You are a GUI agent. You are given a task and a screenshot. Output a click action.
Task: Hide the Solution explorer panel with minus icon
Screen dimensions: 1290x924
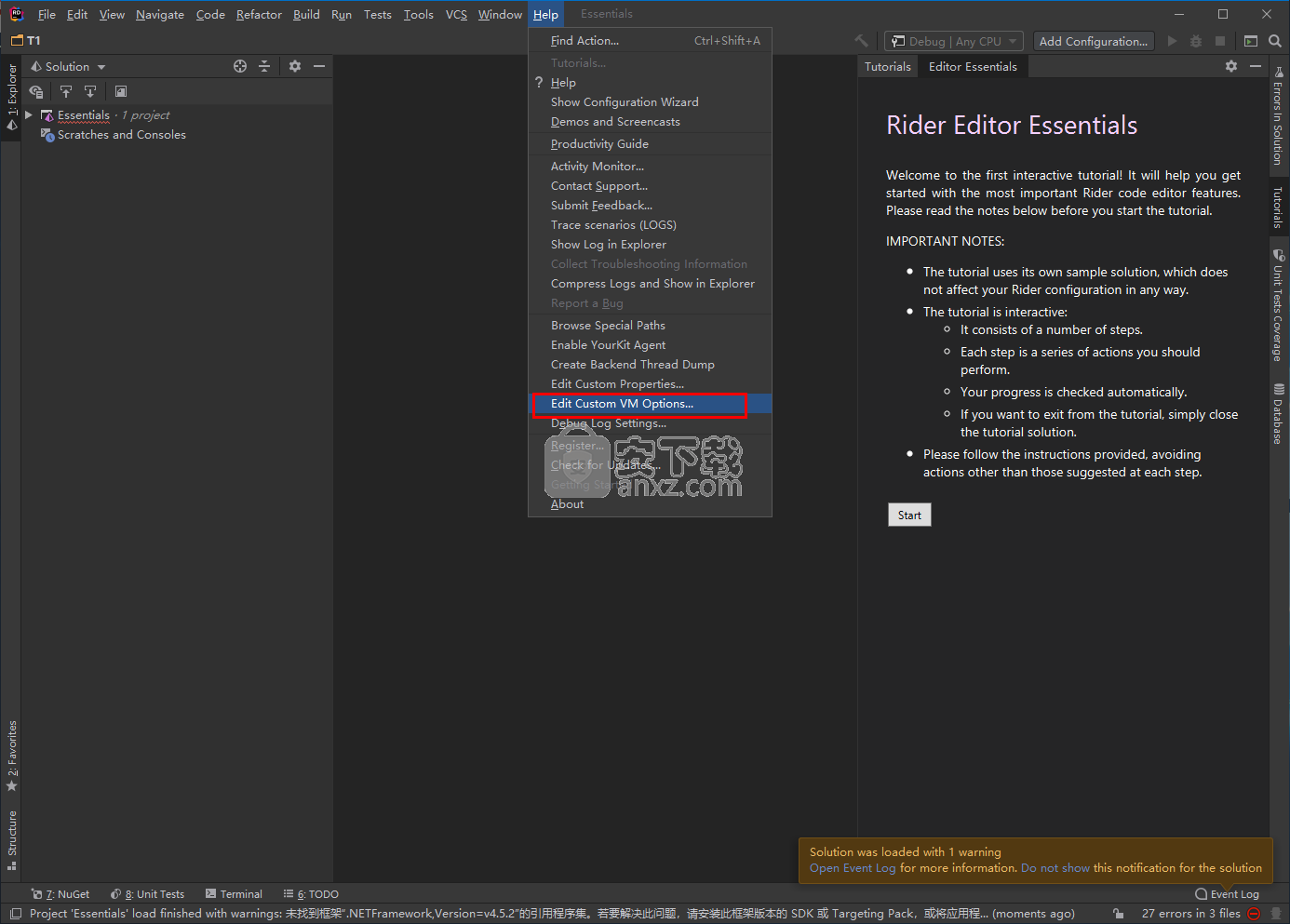pos(319,66)
